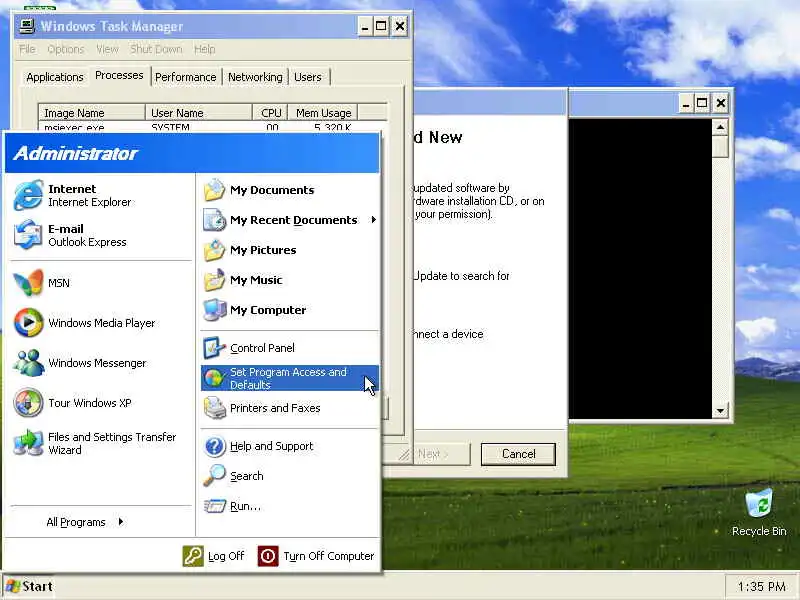Click the Log Off key icon

193,556
